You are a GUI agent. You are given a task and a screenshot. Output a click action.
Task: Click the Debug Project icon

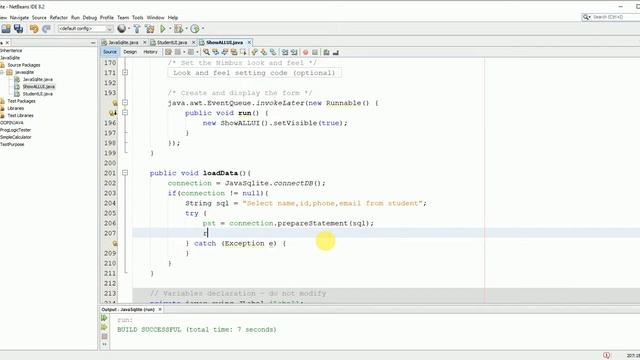[178, 29]
